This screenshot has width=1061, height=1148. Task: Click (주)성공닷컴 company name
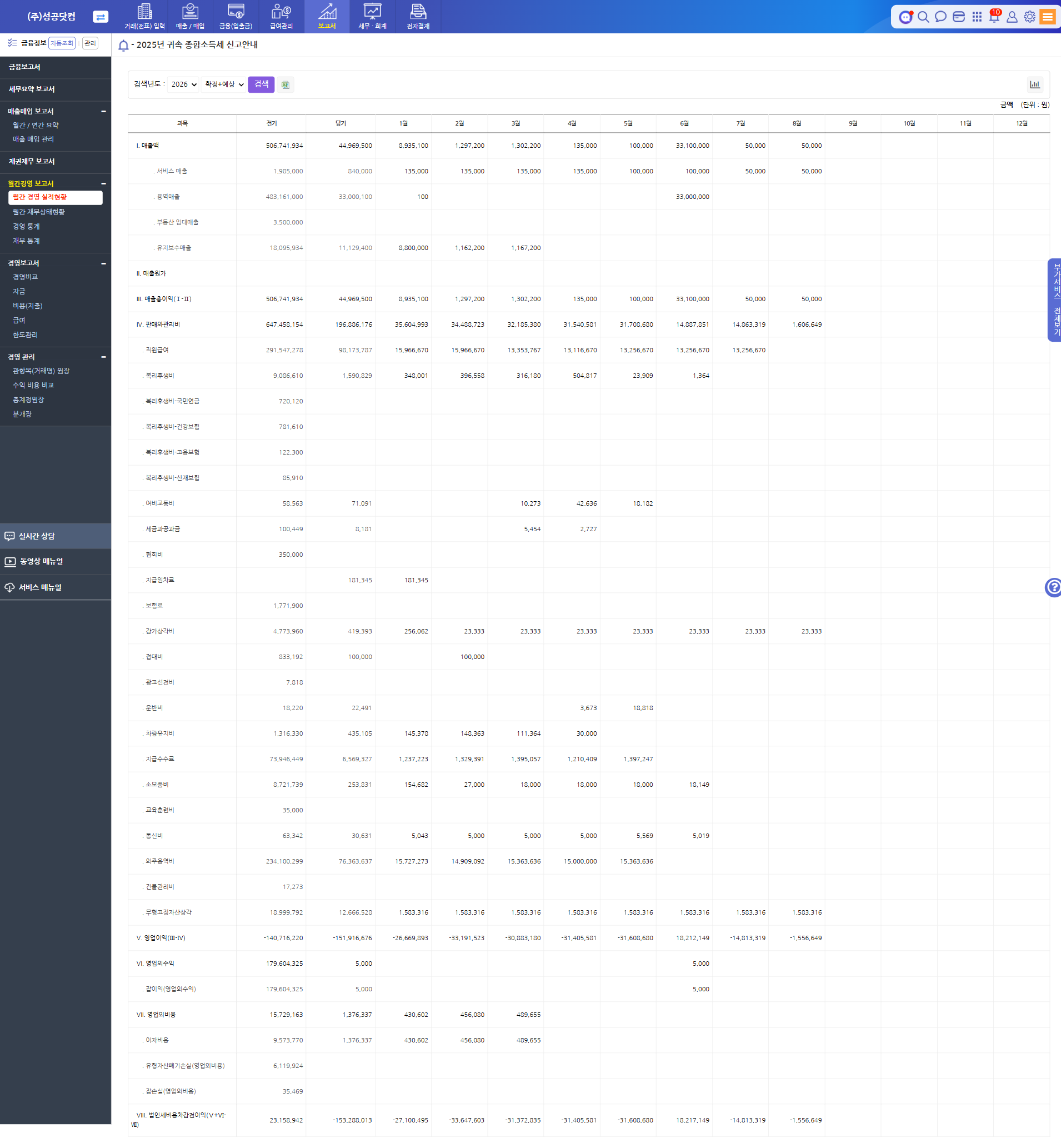[51, 17]
